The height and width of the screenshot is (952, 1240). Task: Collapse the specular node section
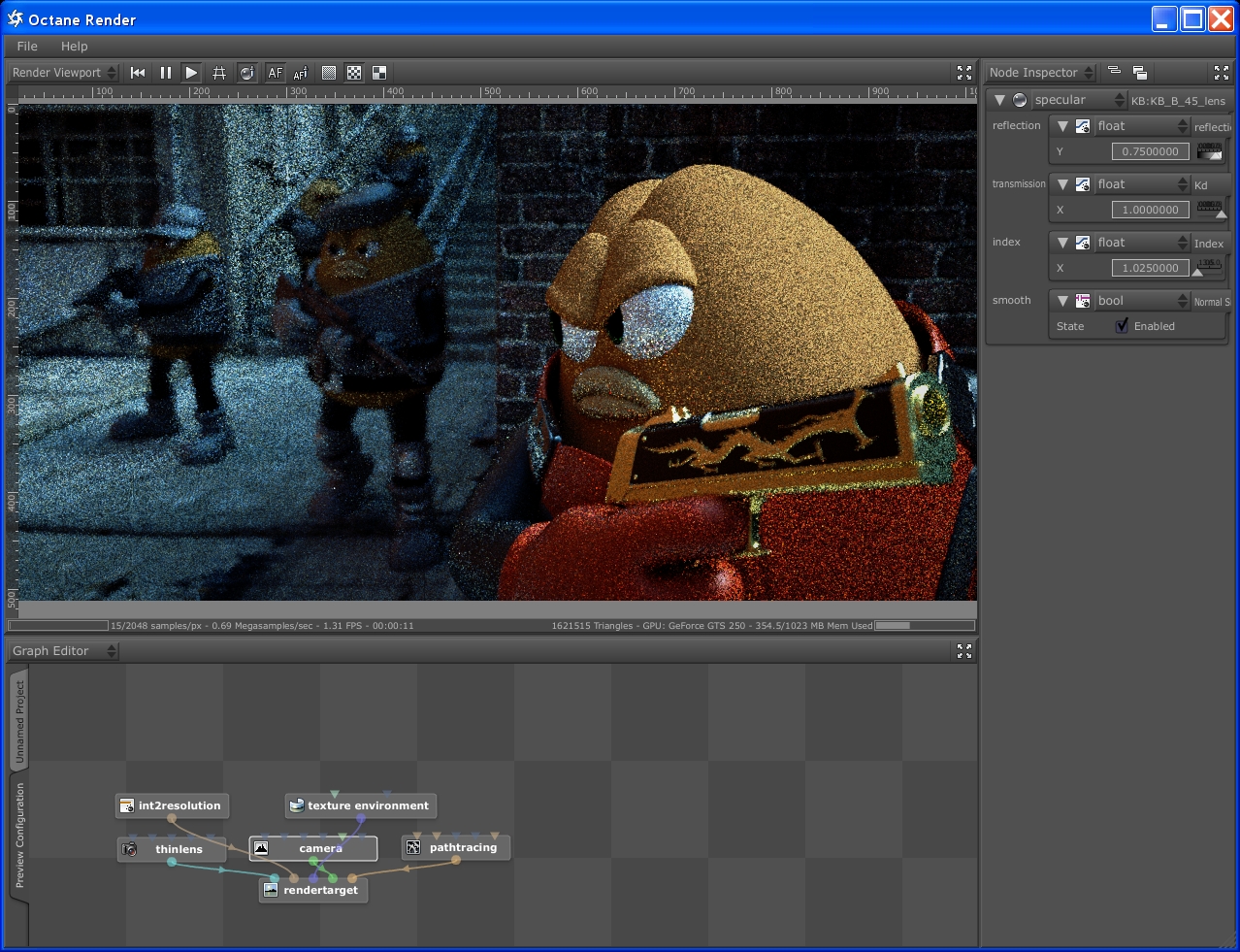point(999,100)
